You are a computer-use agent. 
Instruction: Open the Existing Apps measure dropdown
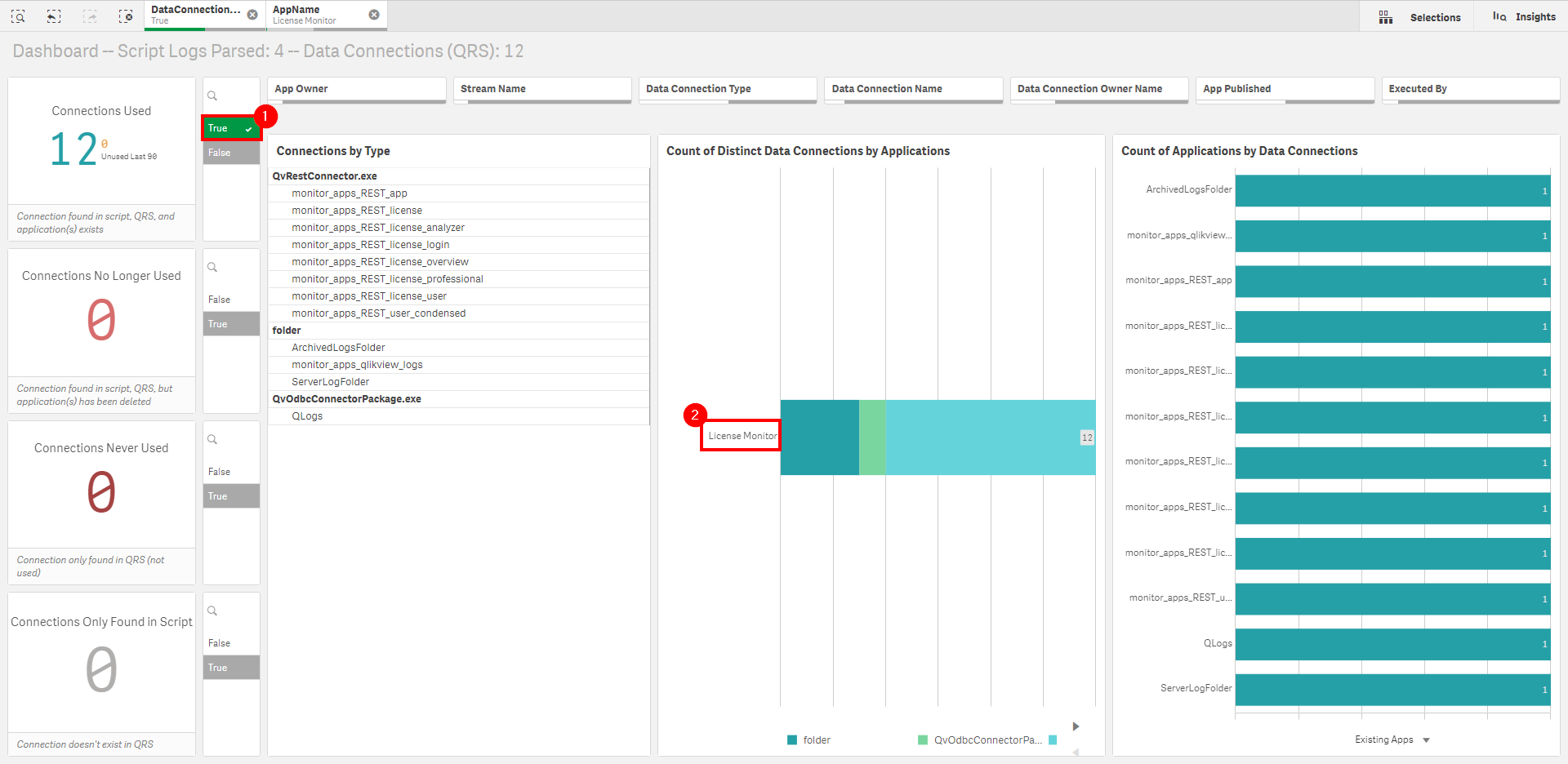tap(1426, 740)
